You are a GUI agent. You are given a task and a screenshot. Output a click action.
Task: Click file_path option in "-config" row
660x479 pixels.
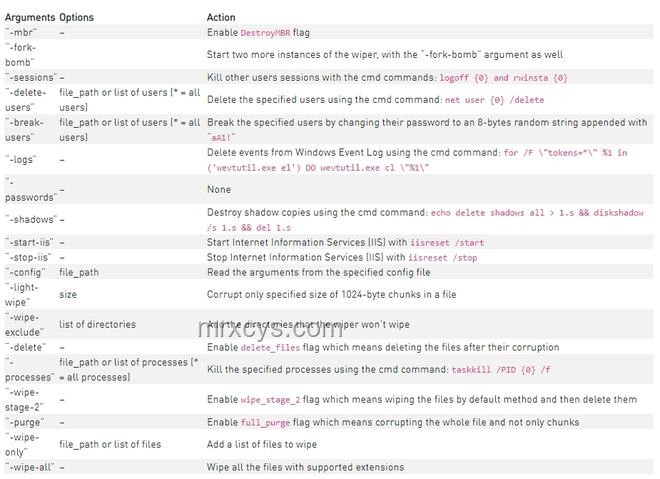[x=79, y=272]
